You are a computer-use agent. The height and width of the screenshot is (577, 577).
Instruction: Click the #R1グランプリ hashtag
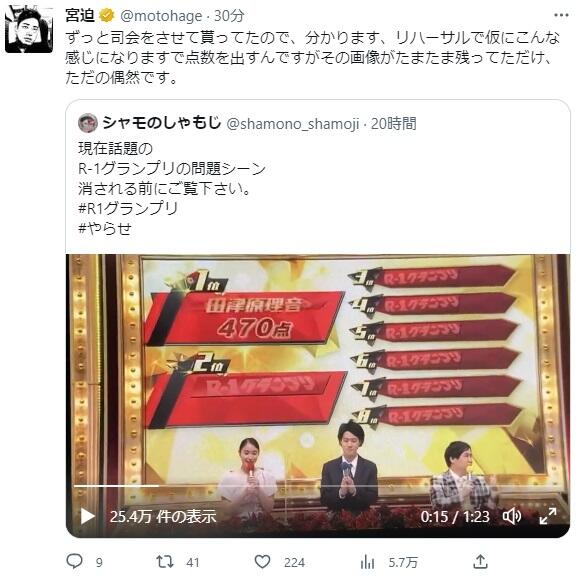[128, 208]
